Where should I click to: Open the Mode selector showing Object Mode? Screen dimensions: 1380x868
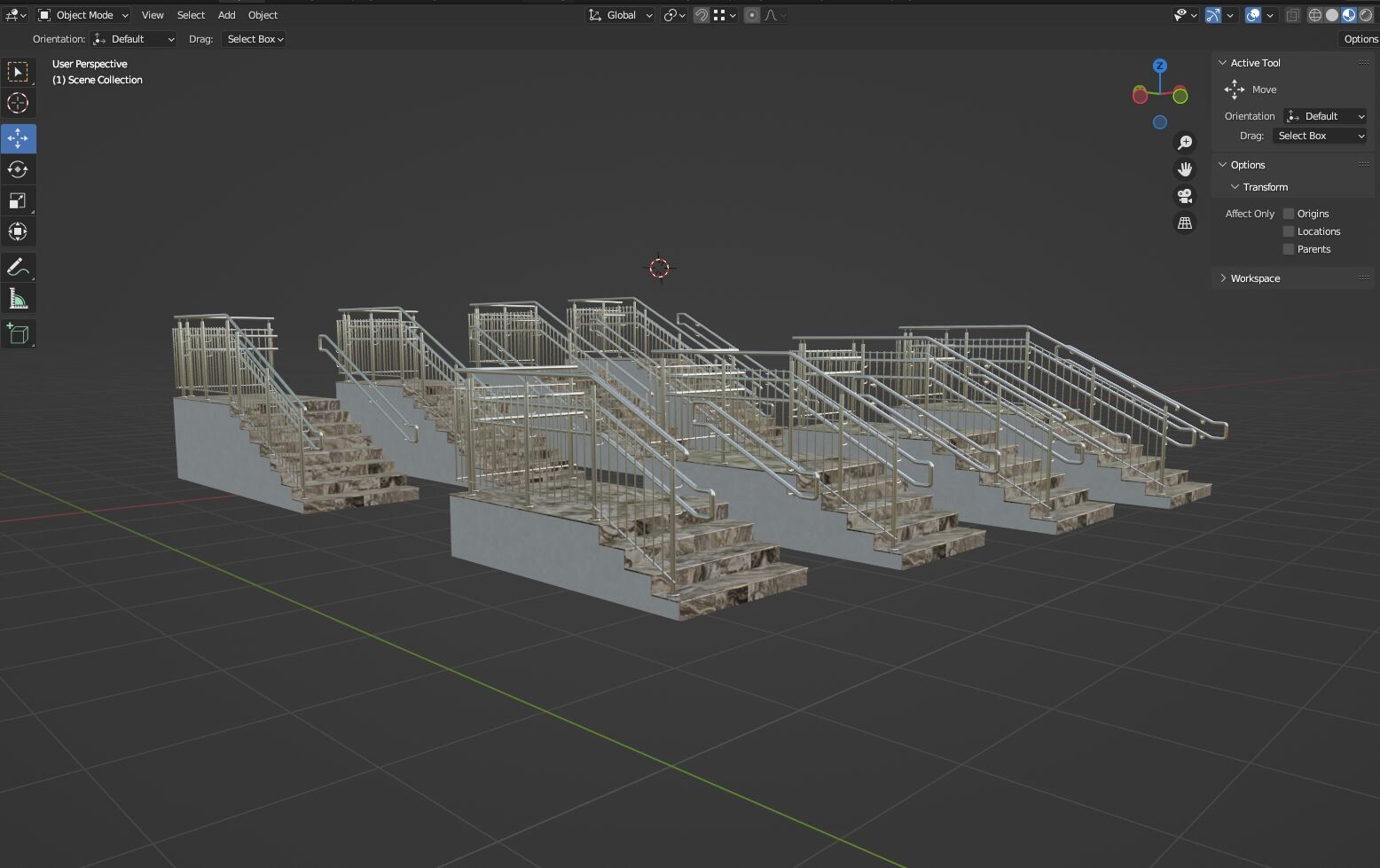coord(82,15)
